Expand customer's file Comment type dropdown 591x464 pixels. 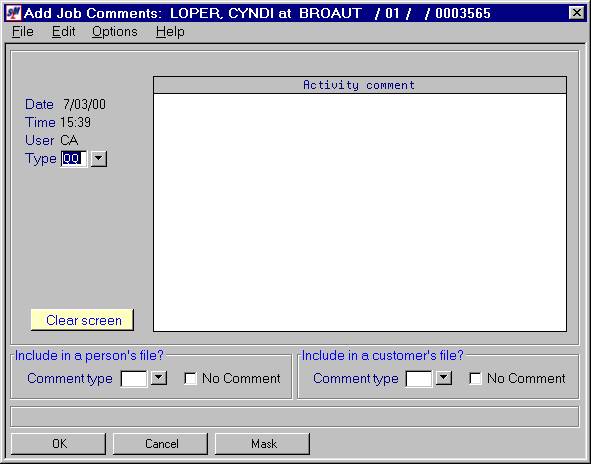444,378
